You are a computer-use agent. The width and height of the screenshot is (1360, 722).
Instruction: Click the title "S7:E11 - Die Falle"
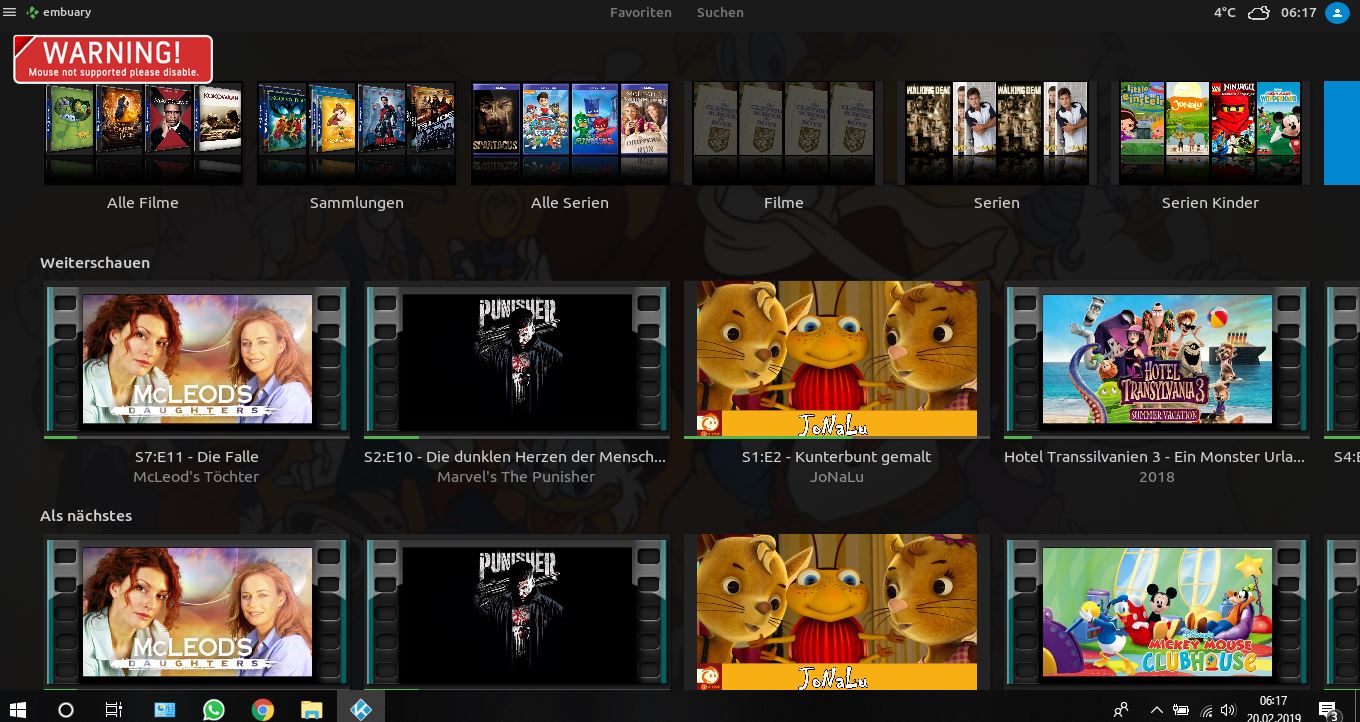(x=197, y=457)
